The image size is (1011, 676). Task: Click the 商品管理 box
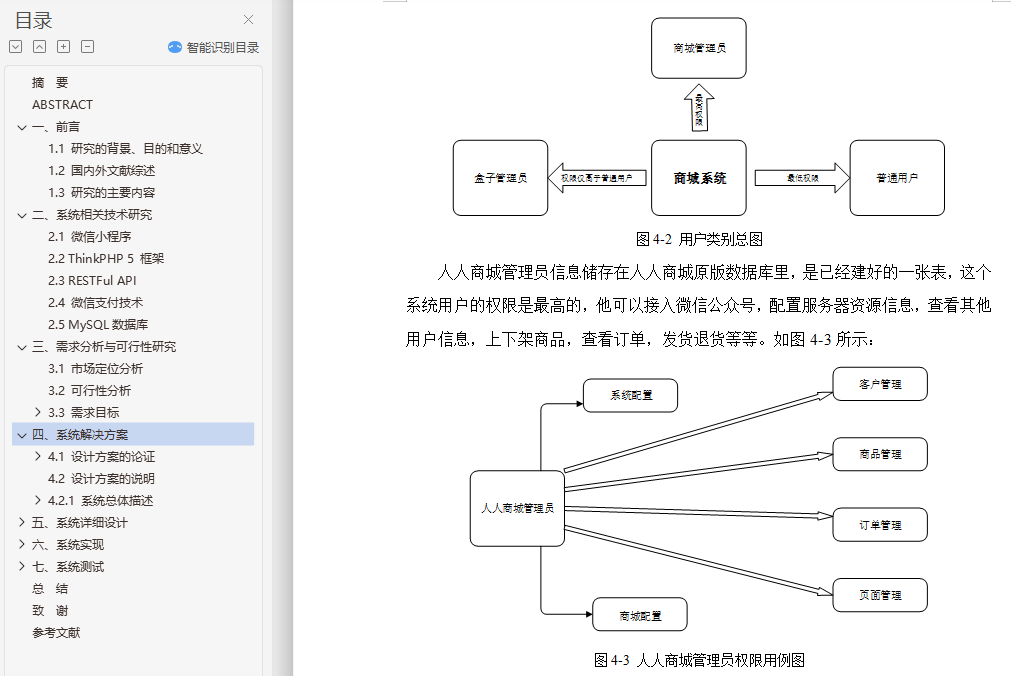(880, 454)
